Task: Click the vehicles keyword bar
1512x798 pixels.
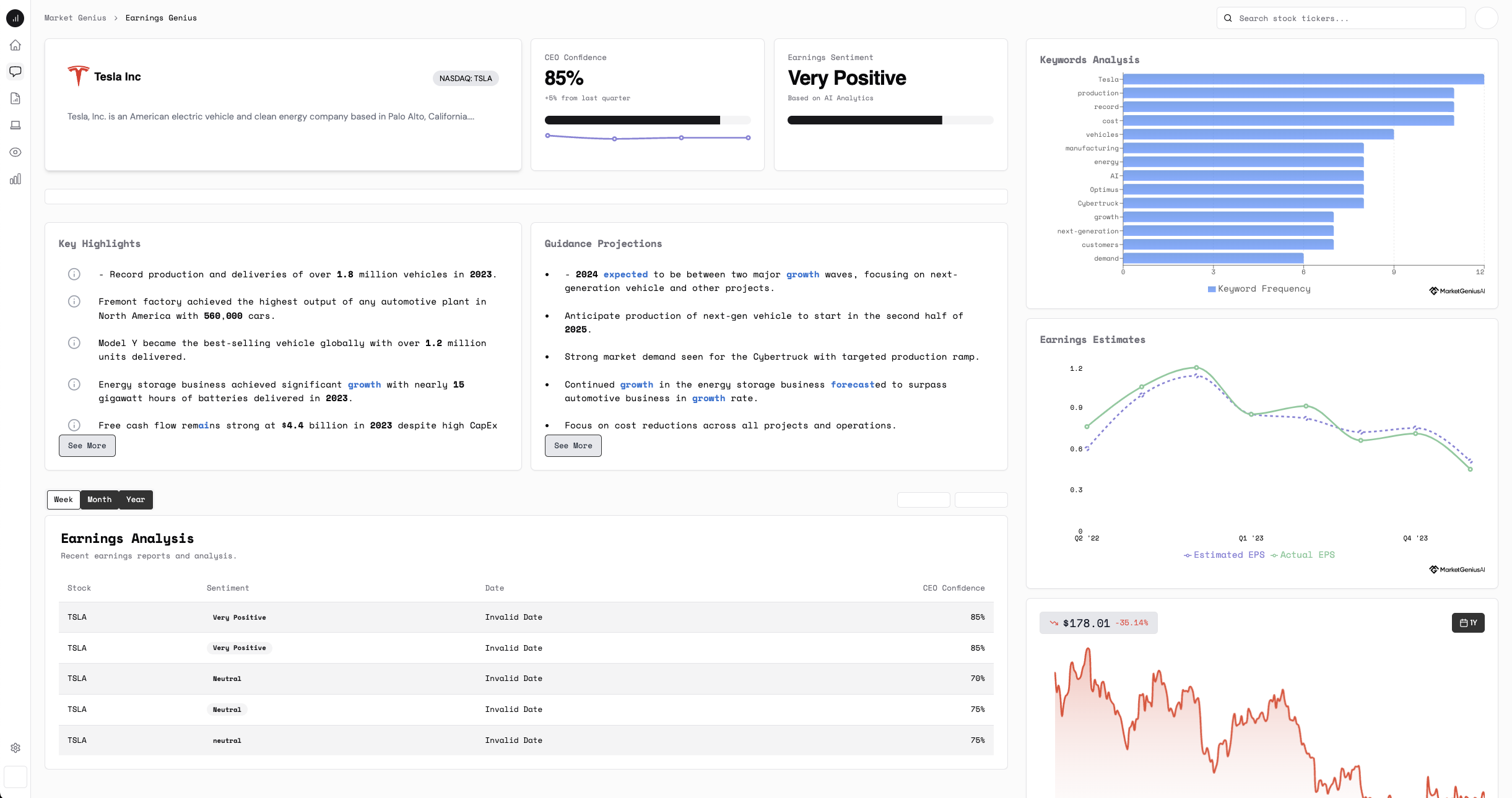Action: [x=1258, y=134]
